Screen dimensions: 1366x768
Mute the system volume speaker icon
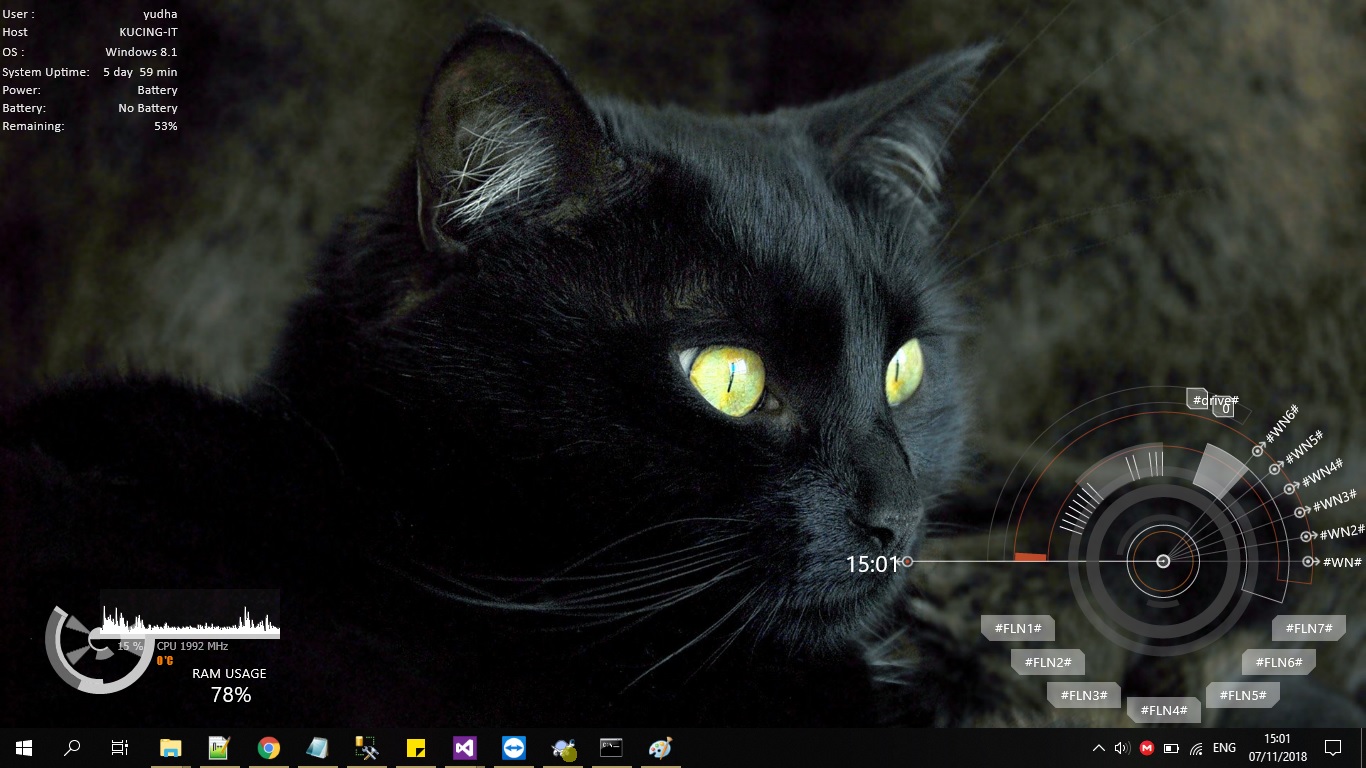(x=1119, y=747)
